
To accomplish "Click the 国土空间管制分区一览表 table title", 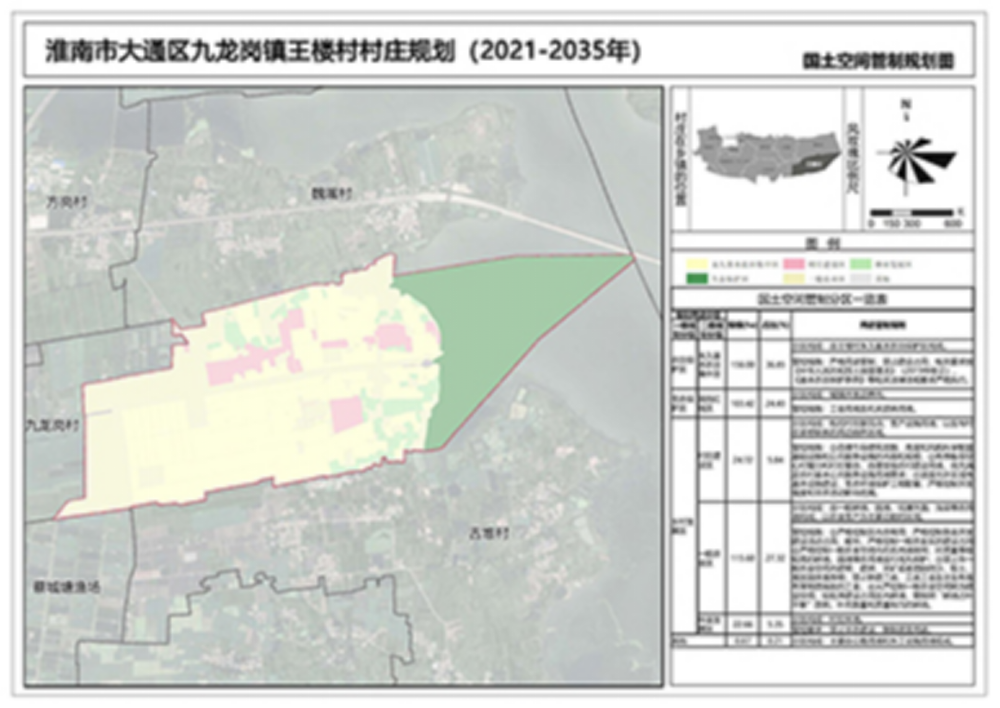I will 821,298.
